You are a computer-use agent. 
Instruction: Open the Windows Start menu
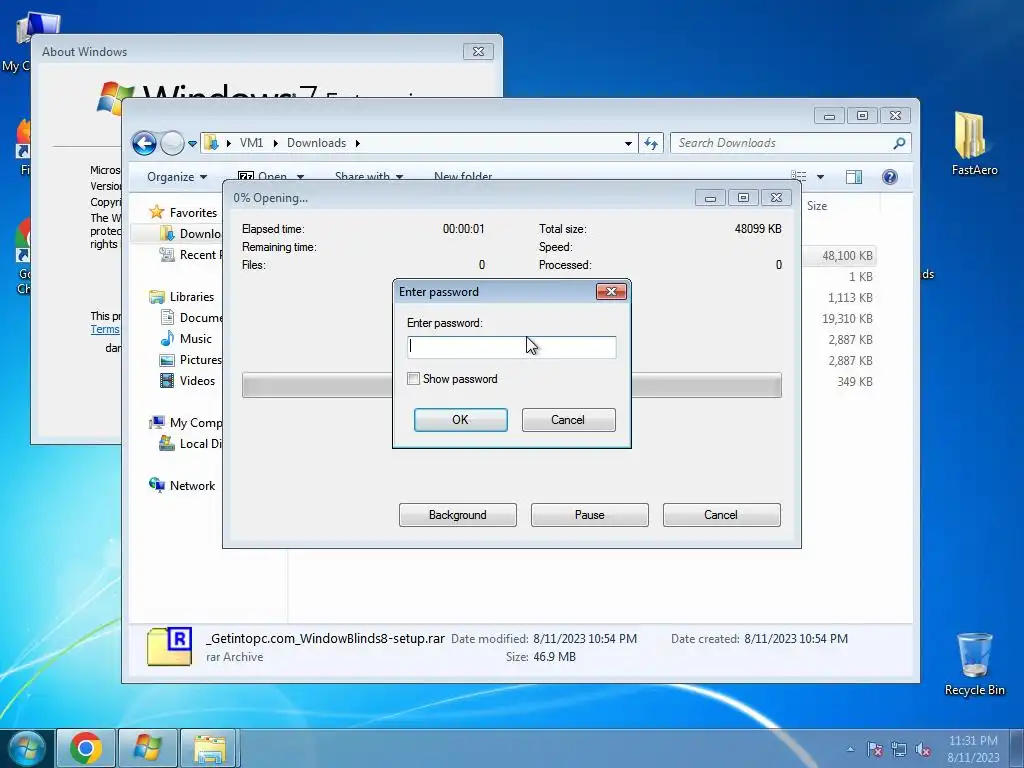(27, 748)
